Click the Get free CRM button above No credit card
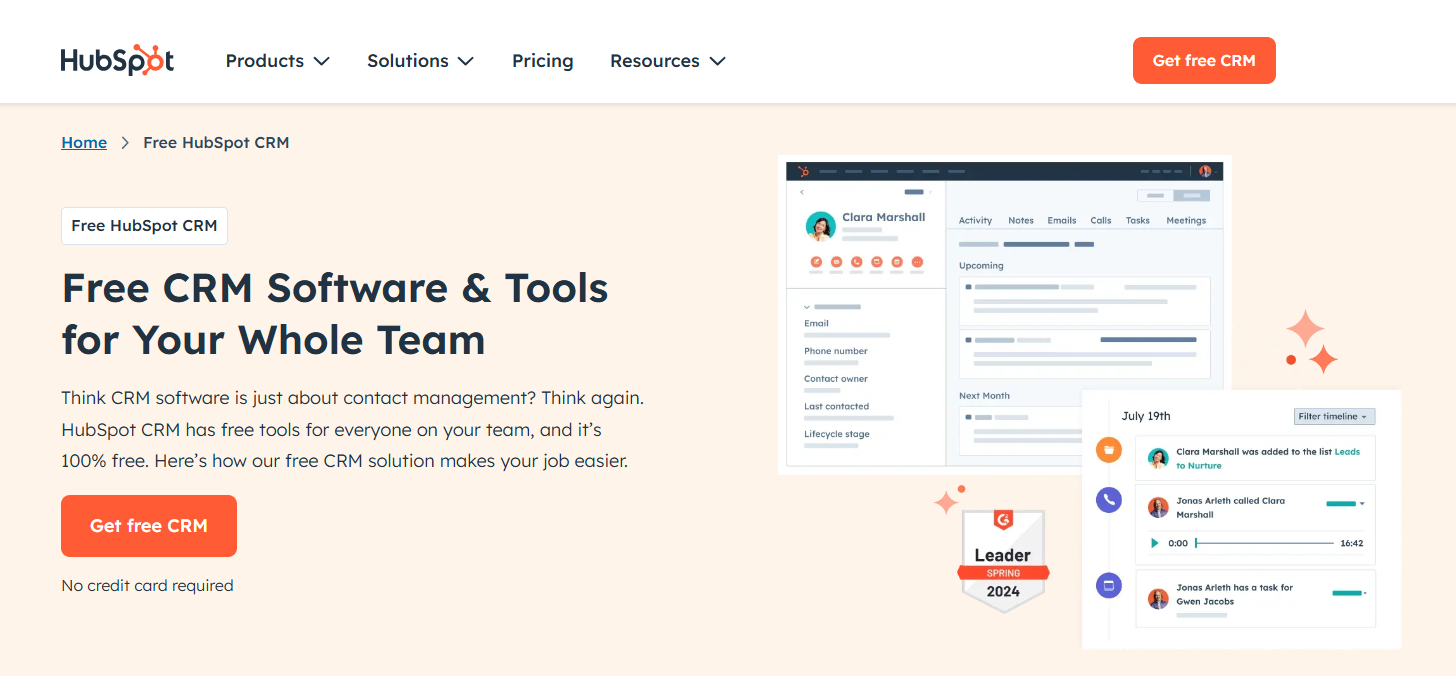 (149, 526)
